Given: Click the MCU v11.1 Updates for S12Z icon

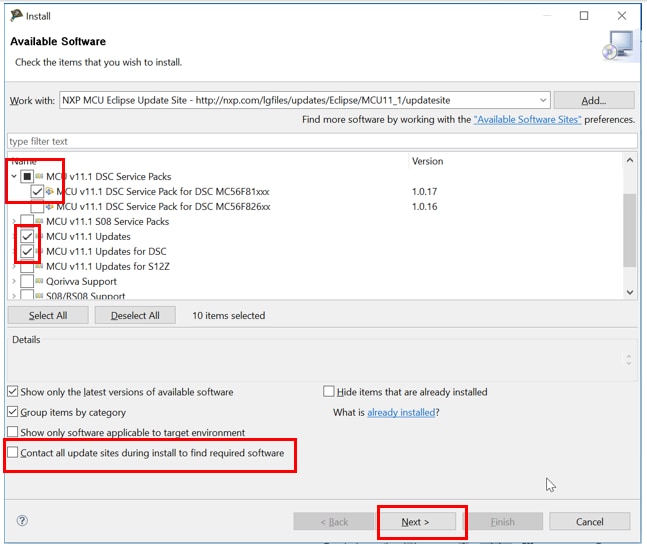Looking at the screenshot, I should [x=39, y=267].
